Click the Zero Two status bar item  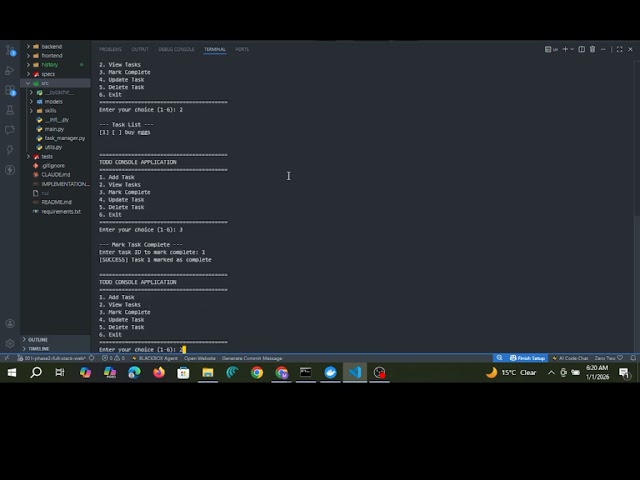point(609,358)
